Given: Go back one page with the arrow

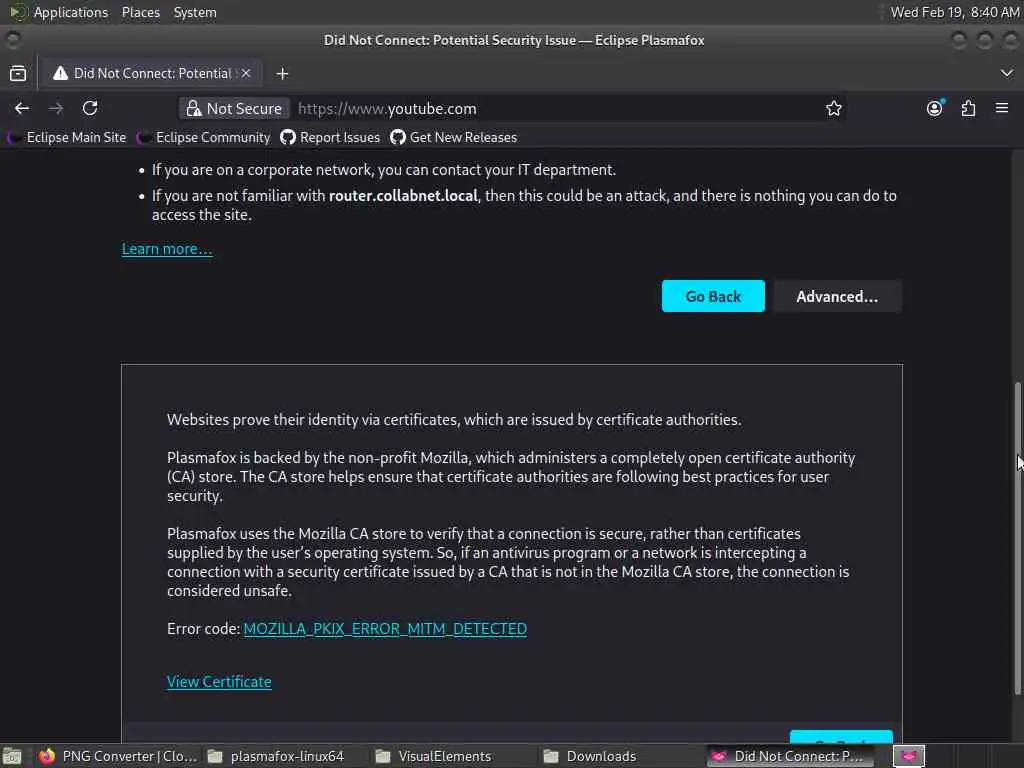Looking at the screenshot, I should [22, 108].
